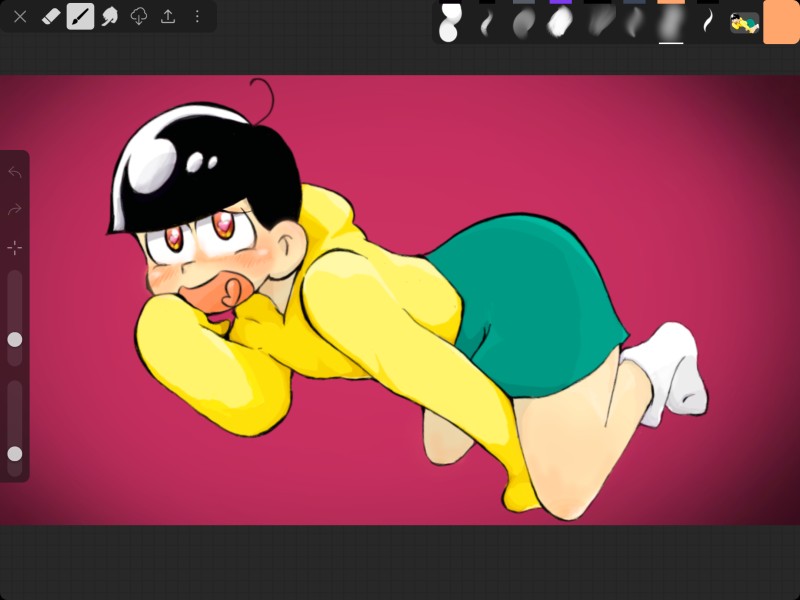Choose the thin white S-curve brush preset
Image resolution: width=800 pixels, height=600 pixels.
coord(708,22)
